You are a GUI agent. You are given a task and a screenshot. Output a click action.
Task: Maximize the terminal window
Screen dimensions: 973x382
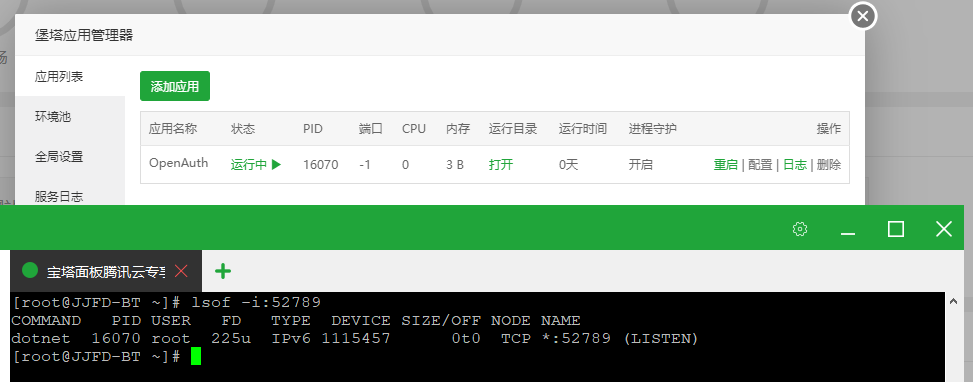895,229
